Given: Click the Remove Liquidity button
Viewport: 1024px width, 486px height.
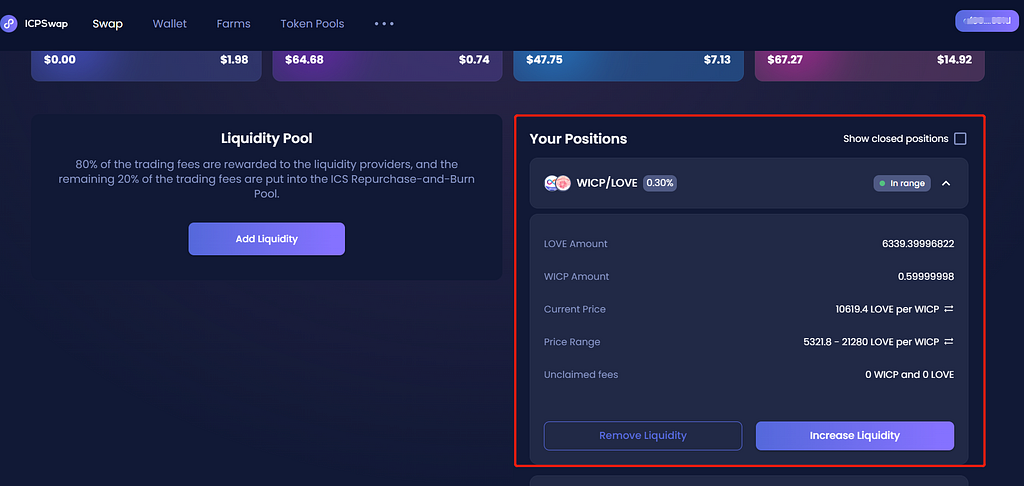Looking at the screenshot, I should 643,436.
